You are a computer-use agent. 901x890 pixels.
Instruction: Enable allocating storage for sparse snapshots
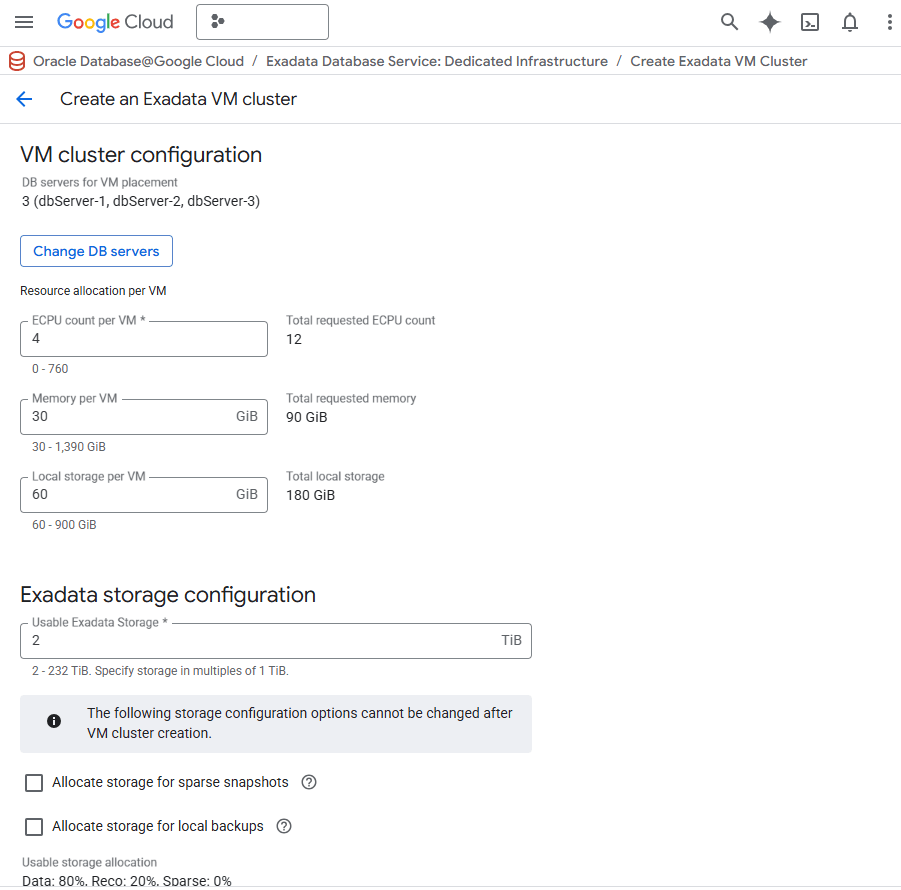coord(34,783)
